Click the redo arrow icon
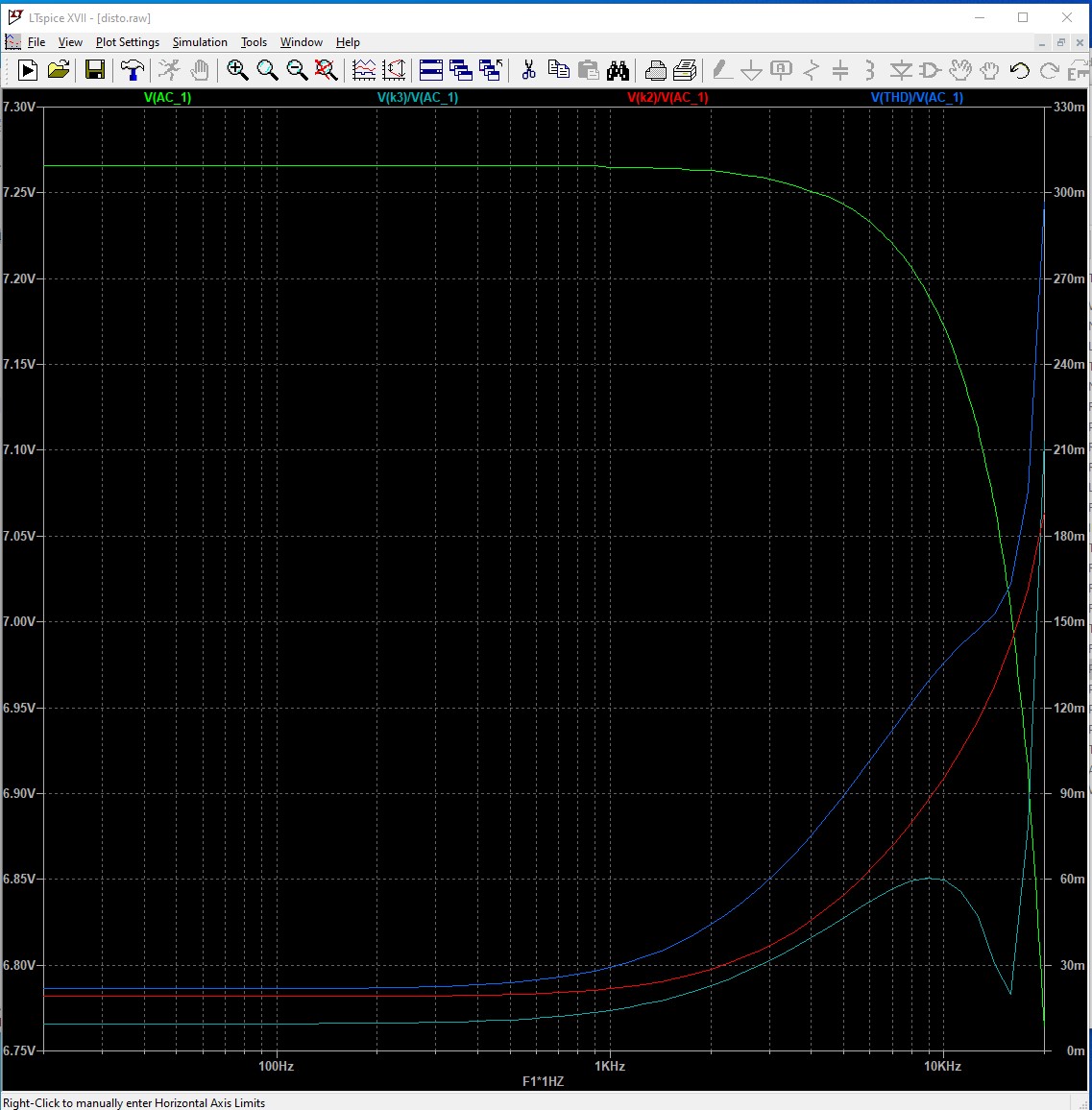This screenshot has height=1110, width=1092. [1050, 69]
